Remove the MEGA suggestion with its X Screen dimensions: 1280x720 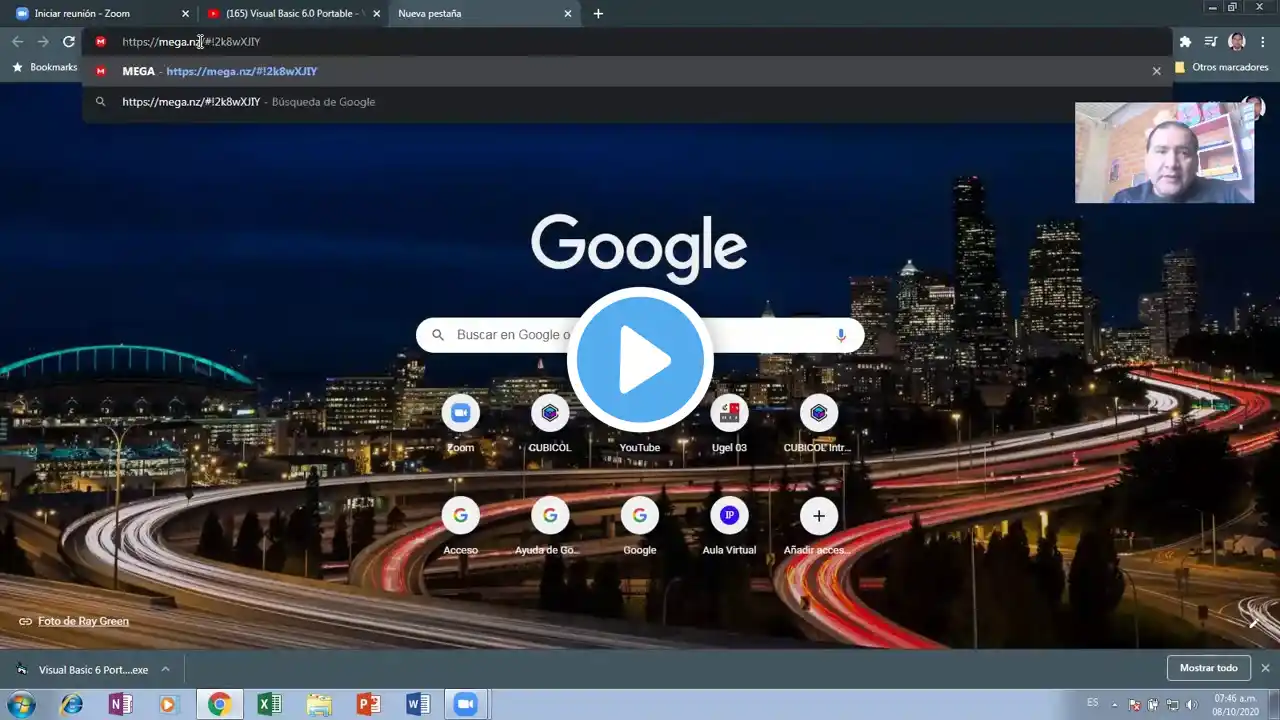click(x=1156, y=72)
